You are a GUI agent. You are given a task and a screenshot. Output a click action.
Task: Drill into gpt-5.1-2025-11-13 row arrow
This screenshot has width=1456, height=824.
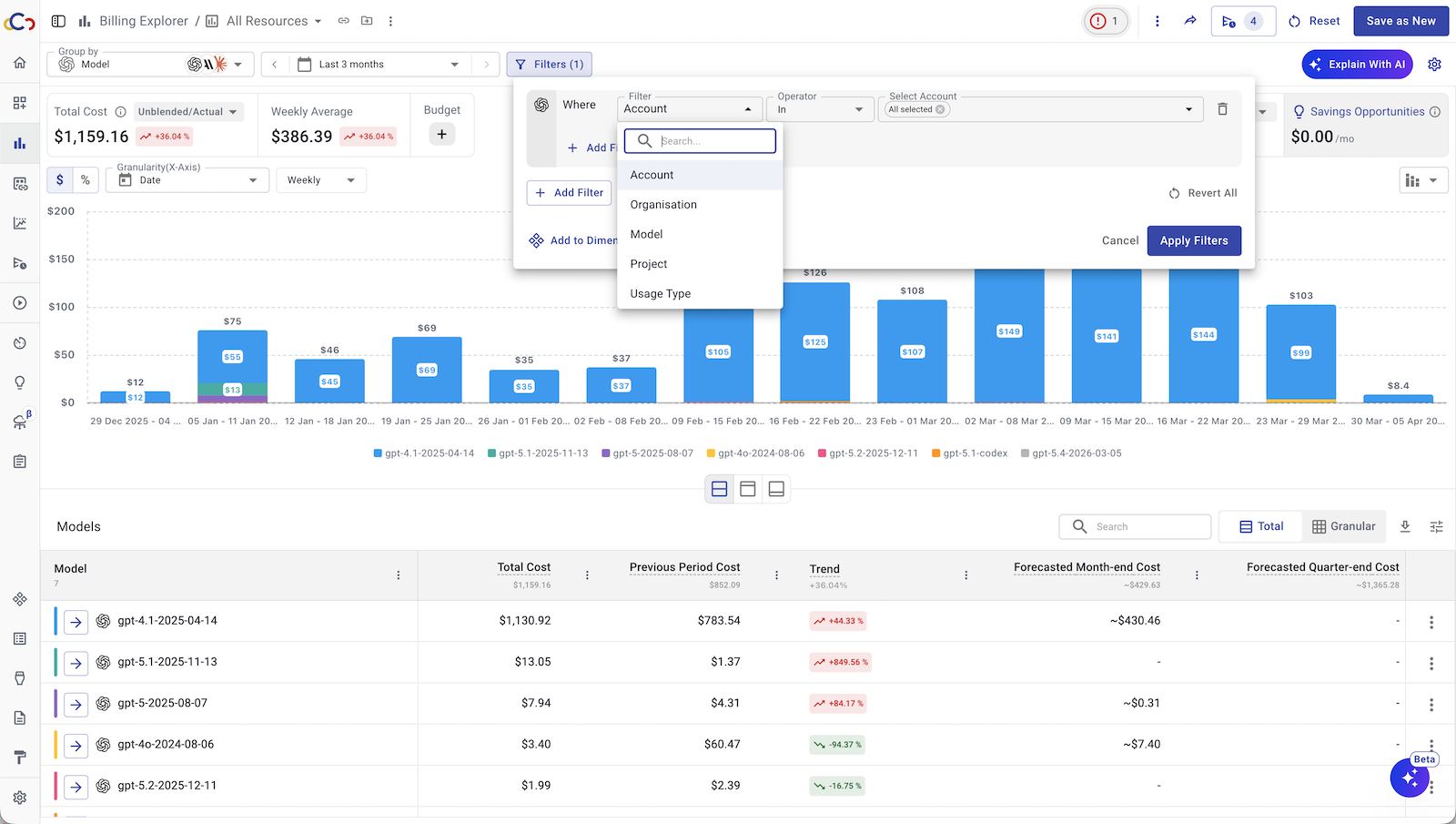pyautogui.click(x=76, y=663)
